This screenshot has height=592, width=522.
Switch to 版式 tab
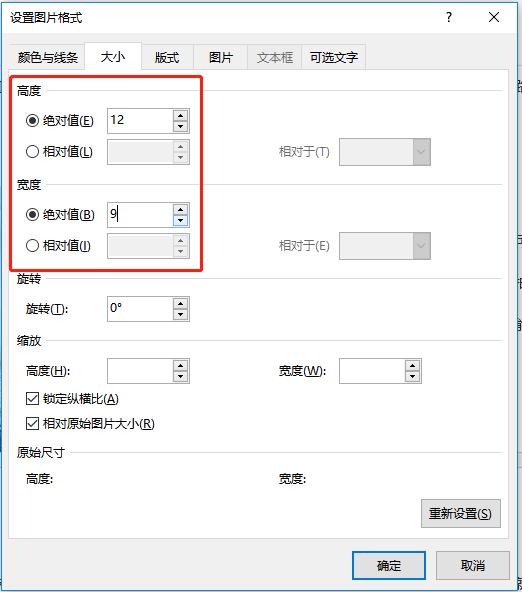167,57
